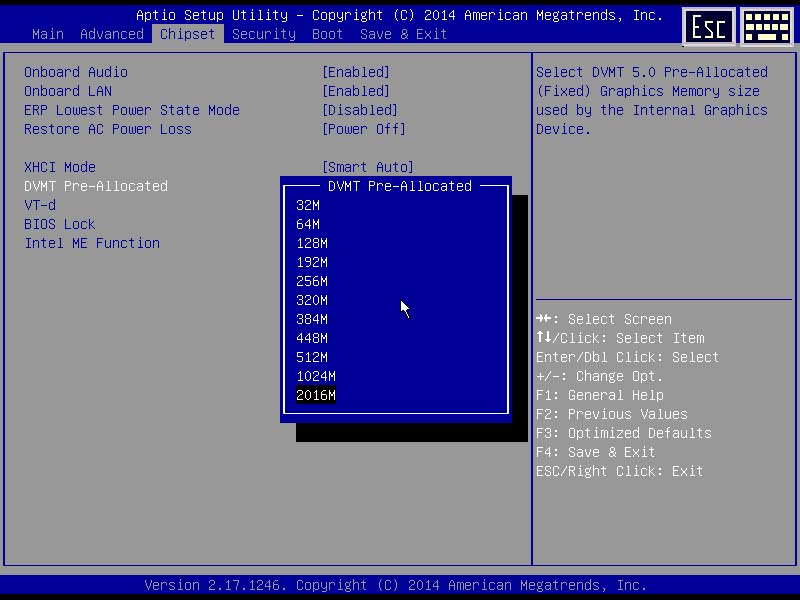Click F1: General Help hint
This screenshot has height=600, width=800.
(599, 395)
